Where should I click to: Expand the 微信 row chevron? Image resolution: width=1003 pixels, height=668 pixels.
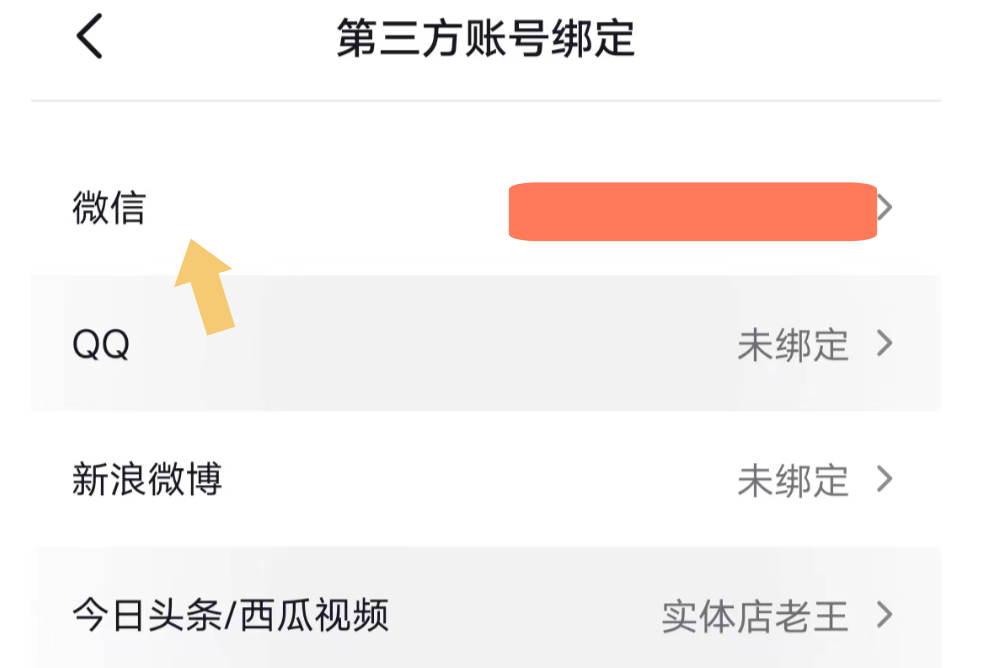[884, 208]
